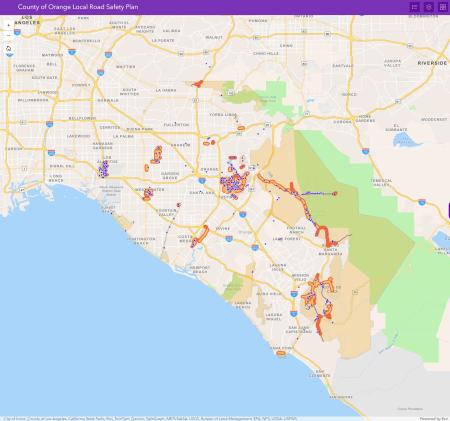Click the LA PALMA map label
This screenshot has height=421, width=450.
(x=123, y=136)
